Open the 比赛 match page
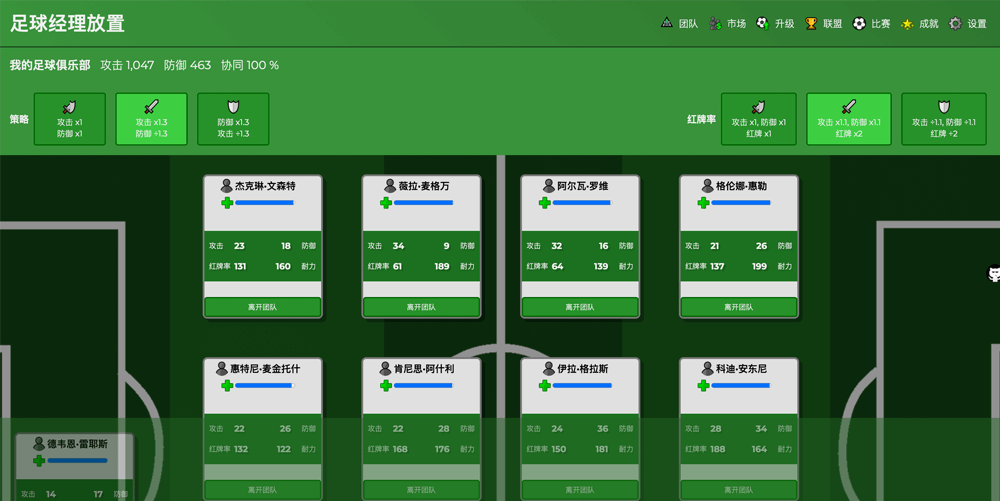This screenshot has width=1000, height=501. 871,24
